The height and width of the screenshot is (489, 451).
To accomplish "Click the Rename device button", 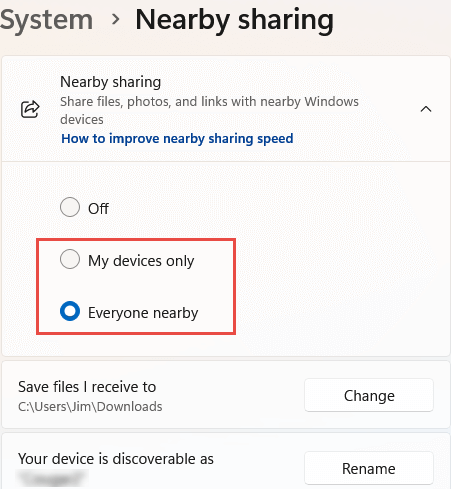I will [369, 468].
